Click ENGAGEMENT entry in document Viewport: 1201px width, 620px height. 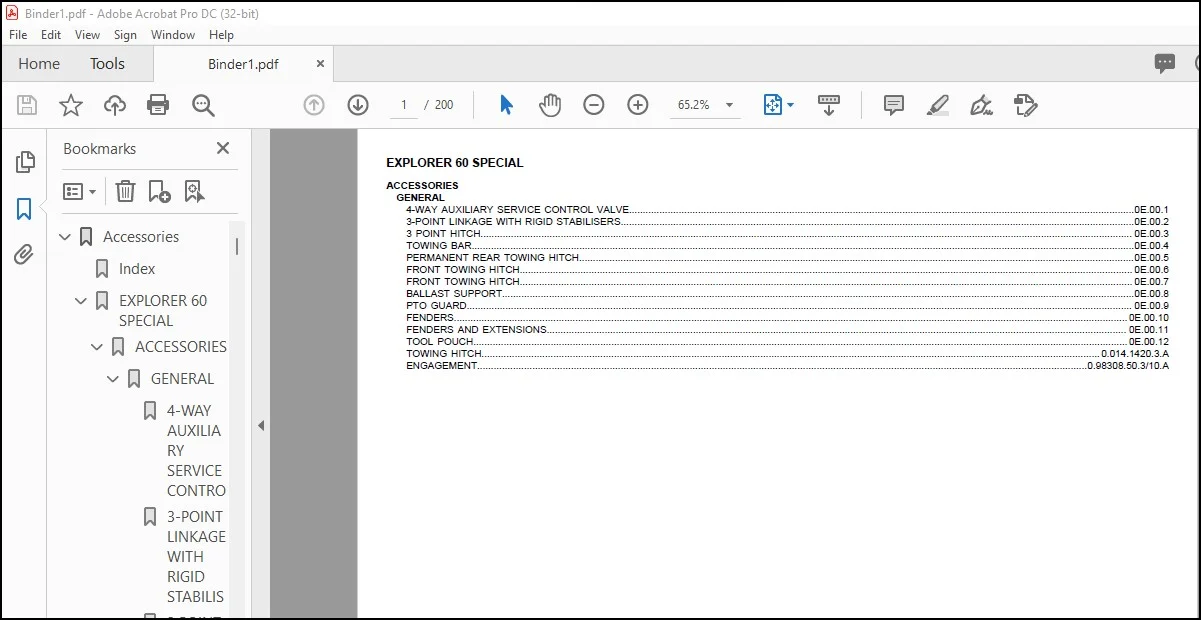click(x=442, y=365)
